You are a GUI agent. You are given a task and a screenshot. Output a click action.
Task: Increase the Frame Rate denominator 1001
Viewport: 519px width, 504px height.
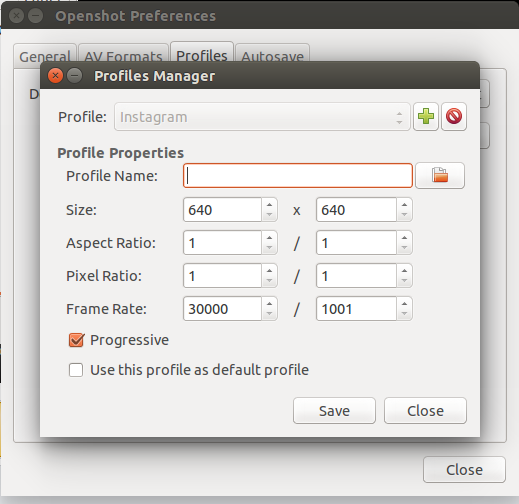(404, 304)
